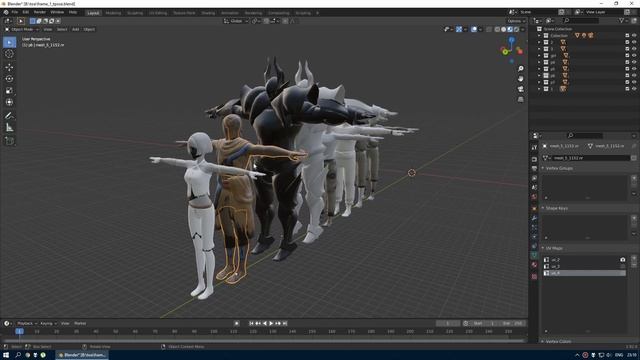Screen dimensions: 640x360
Task: Click the play animation button
Action: [x=271, y=323]
